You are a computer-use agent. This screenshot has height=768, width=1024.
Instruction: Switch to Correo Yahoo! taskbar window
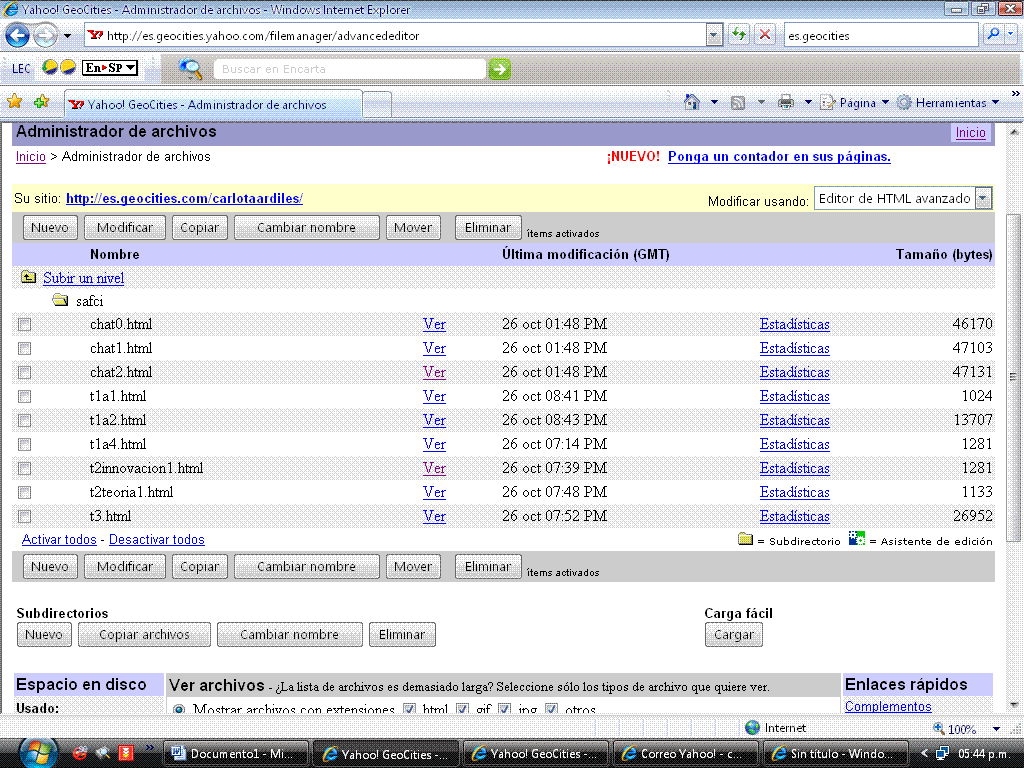[686, 754]
